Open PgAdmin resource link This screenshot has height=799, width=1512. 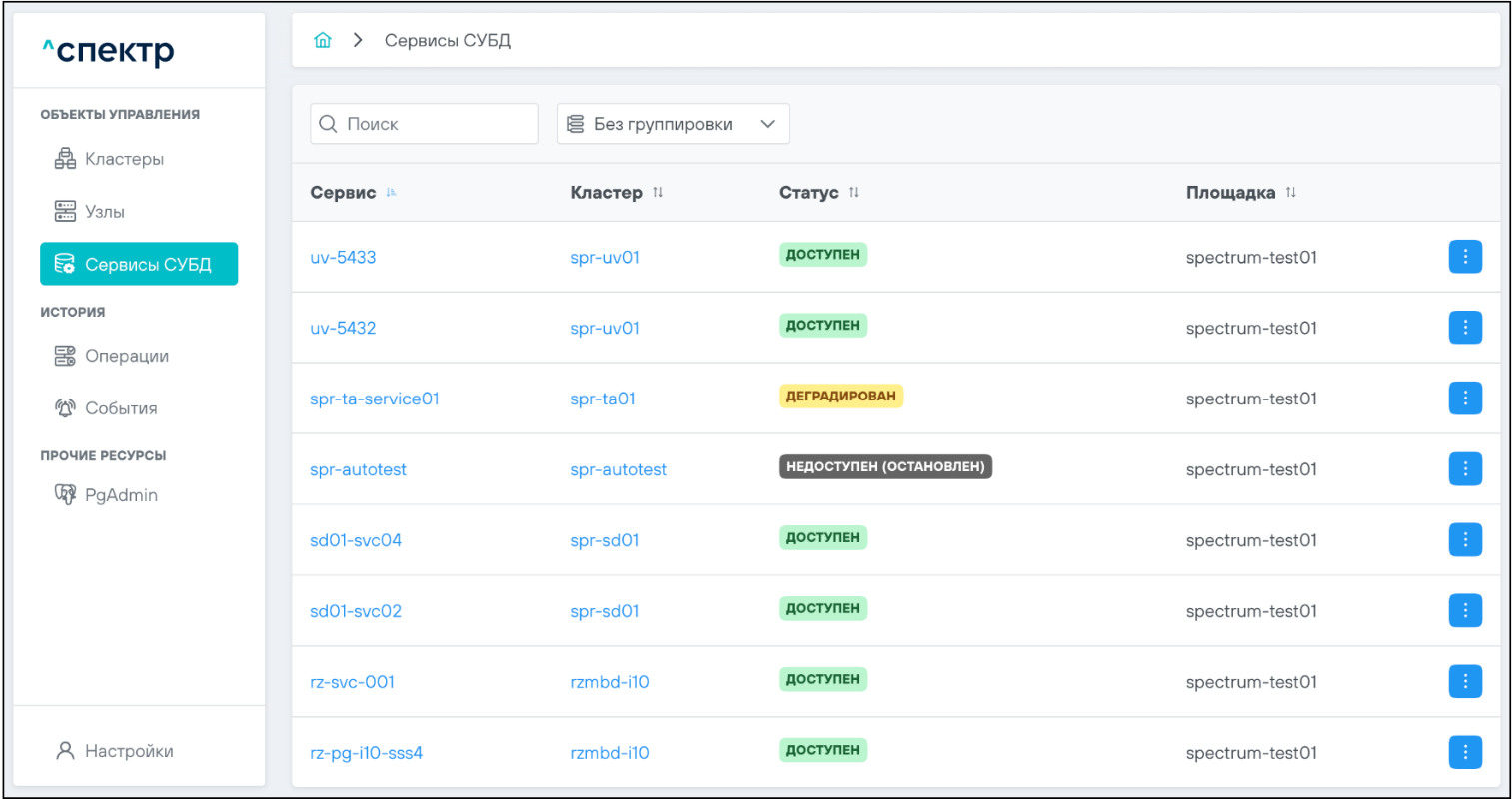click(120, 495)
